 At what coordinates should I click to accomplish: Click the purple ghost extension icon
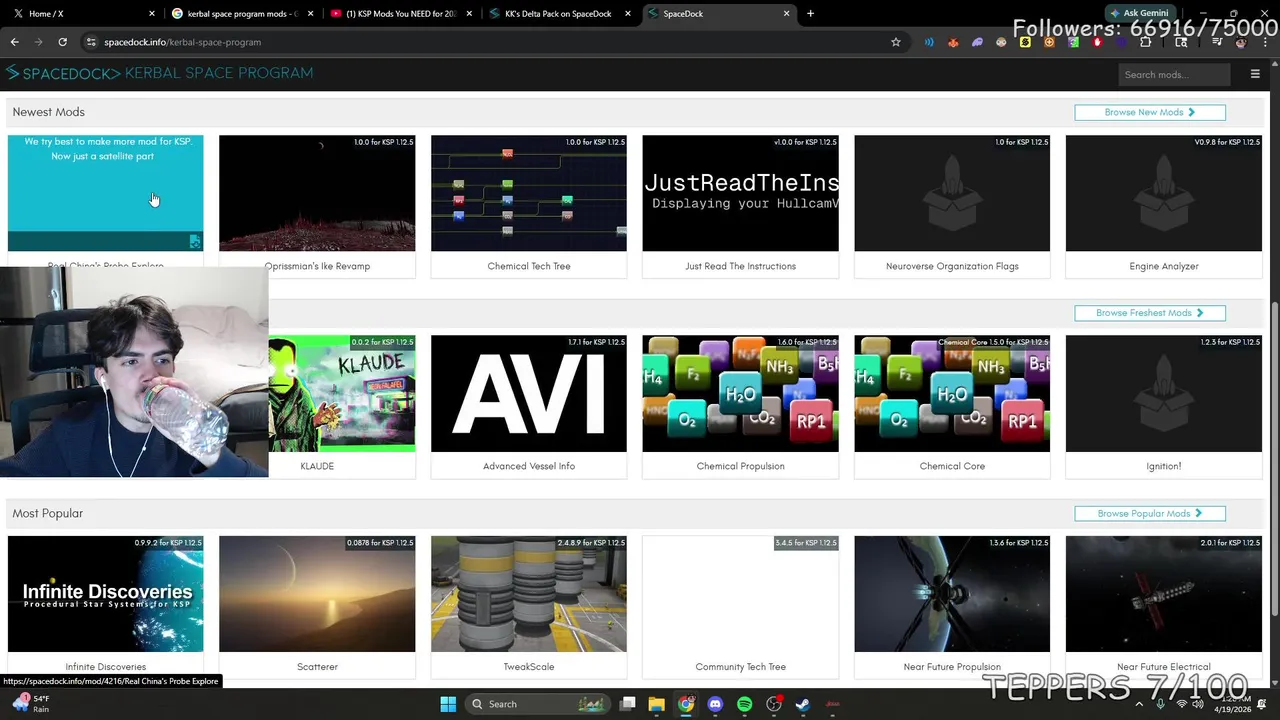pyautogui.click(x=977, y=42)
